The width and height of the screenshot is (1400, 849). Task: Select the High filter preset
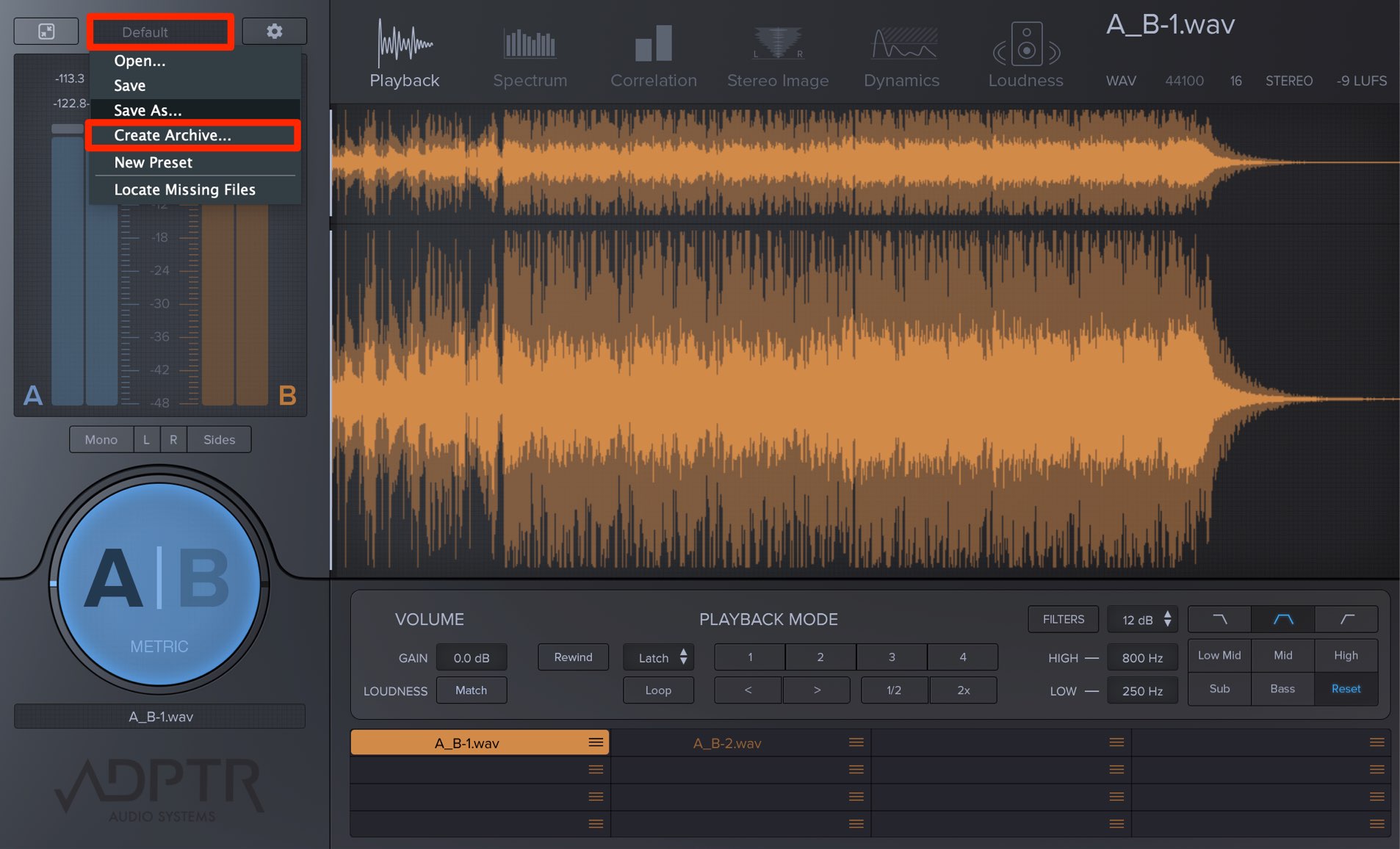click(1346, 655)
